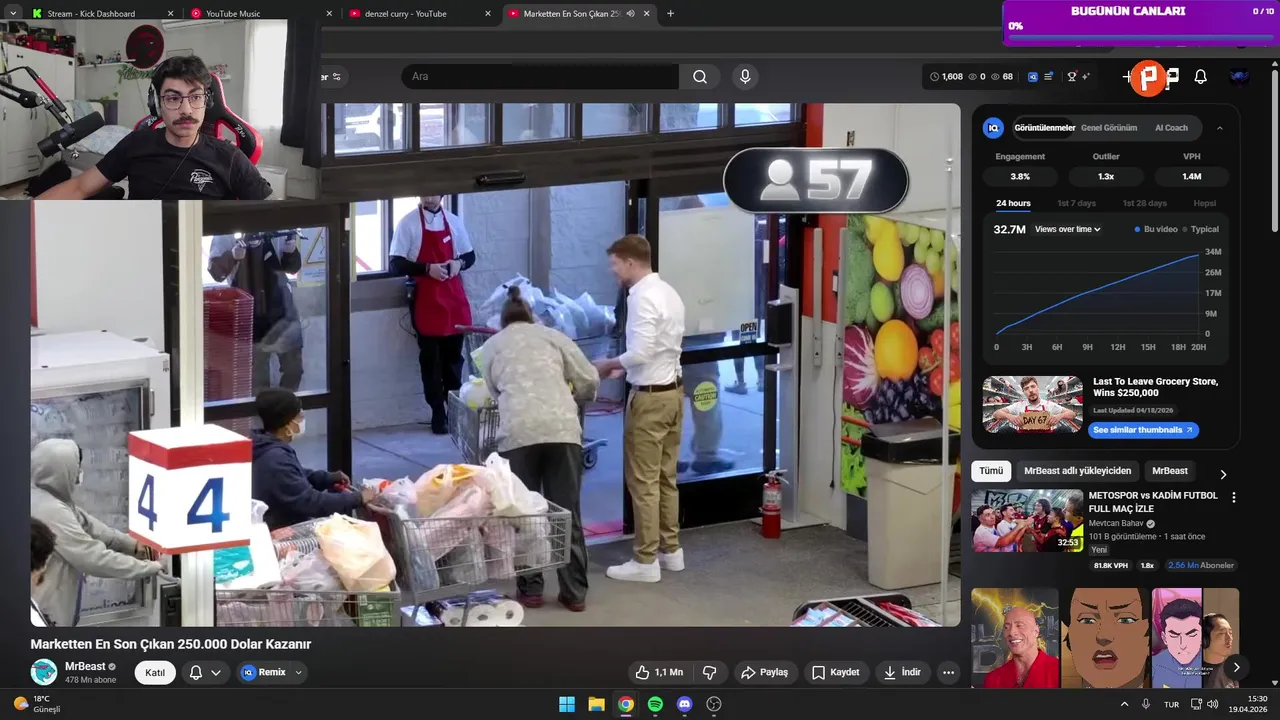Toggle the Bu video chart series
1280x720 pixels.
(x=1156, y=229)
